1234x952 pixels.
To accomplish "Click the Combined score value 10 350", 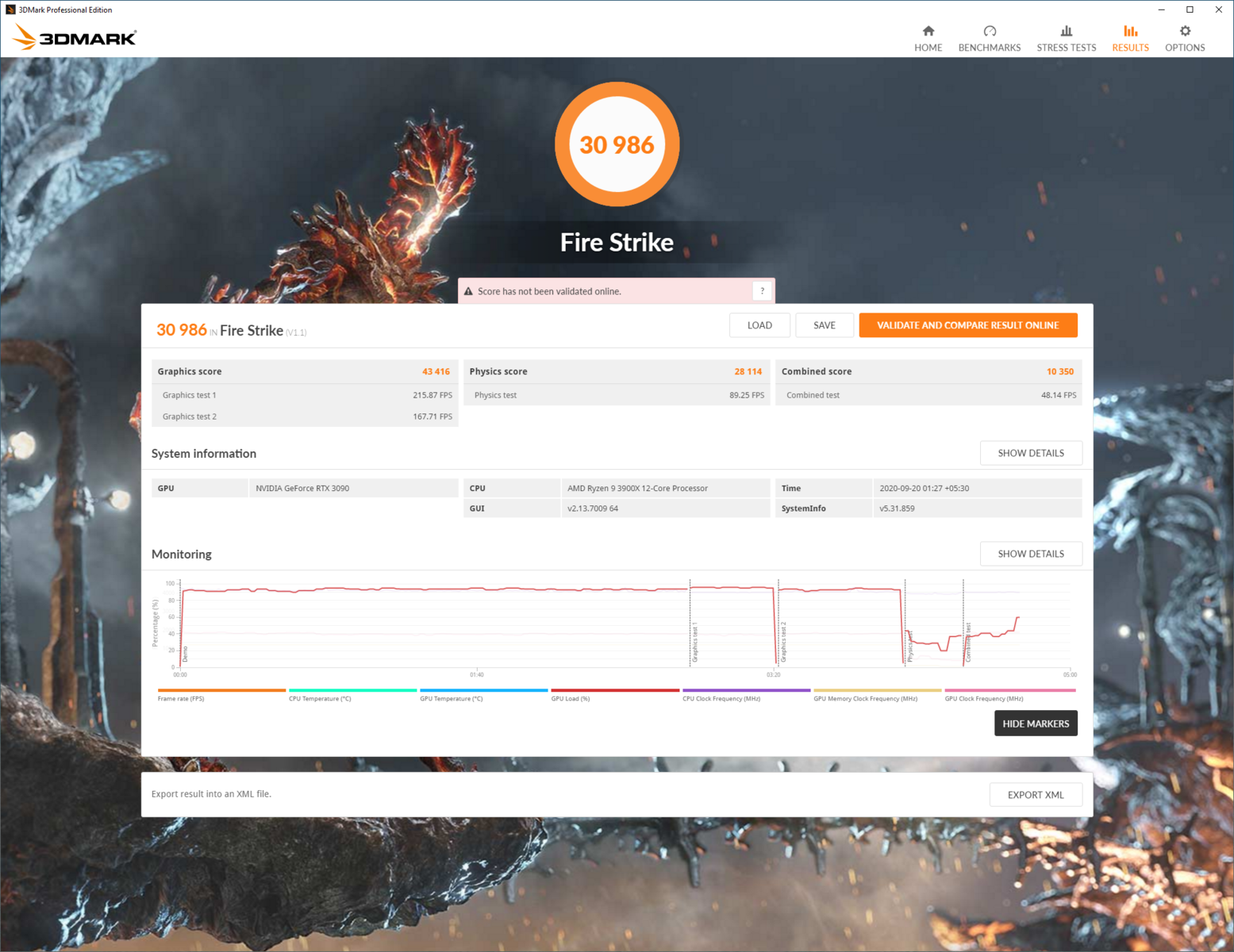I will pos(1059,371).
